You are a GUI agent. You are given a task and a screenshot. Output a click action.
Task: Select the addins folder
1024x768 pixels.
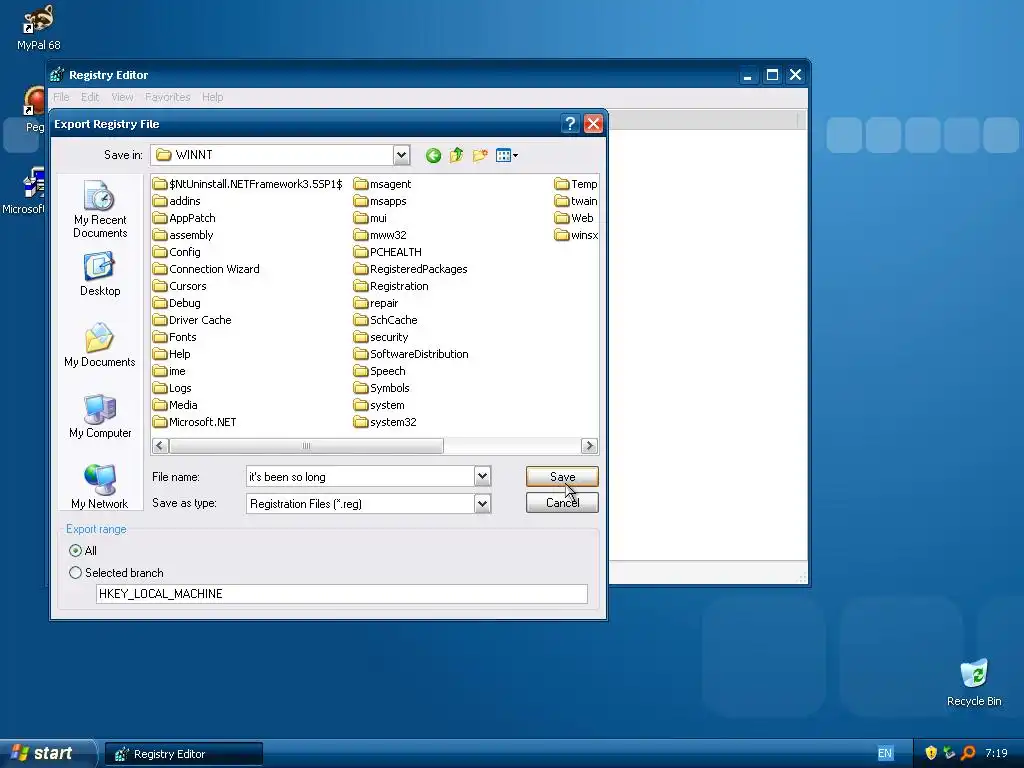[177, 201]
